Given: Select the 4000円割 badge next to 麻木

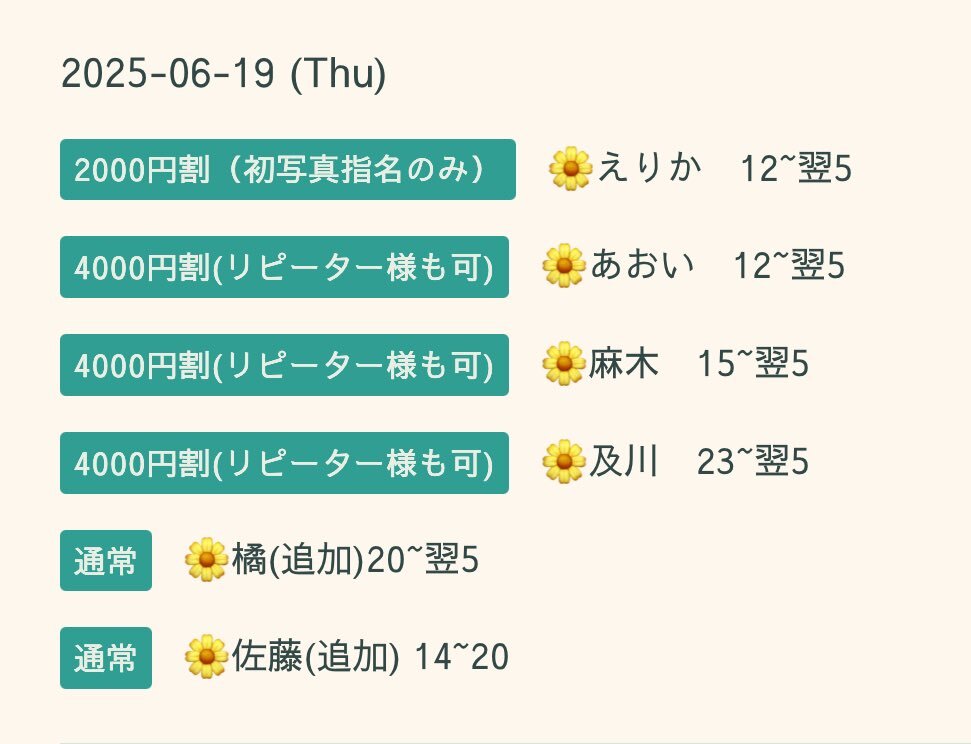Looking at the screenshot, I should 284,365.
